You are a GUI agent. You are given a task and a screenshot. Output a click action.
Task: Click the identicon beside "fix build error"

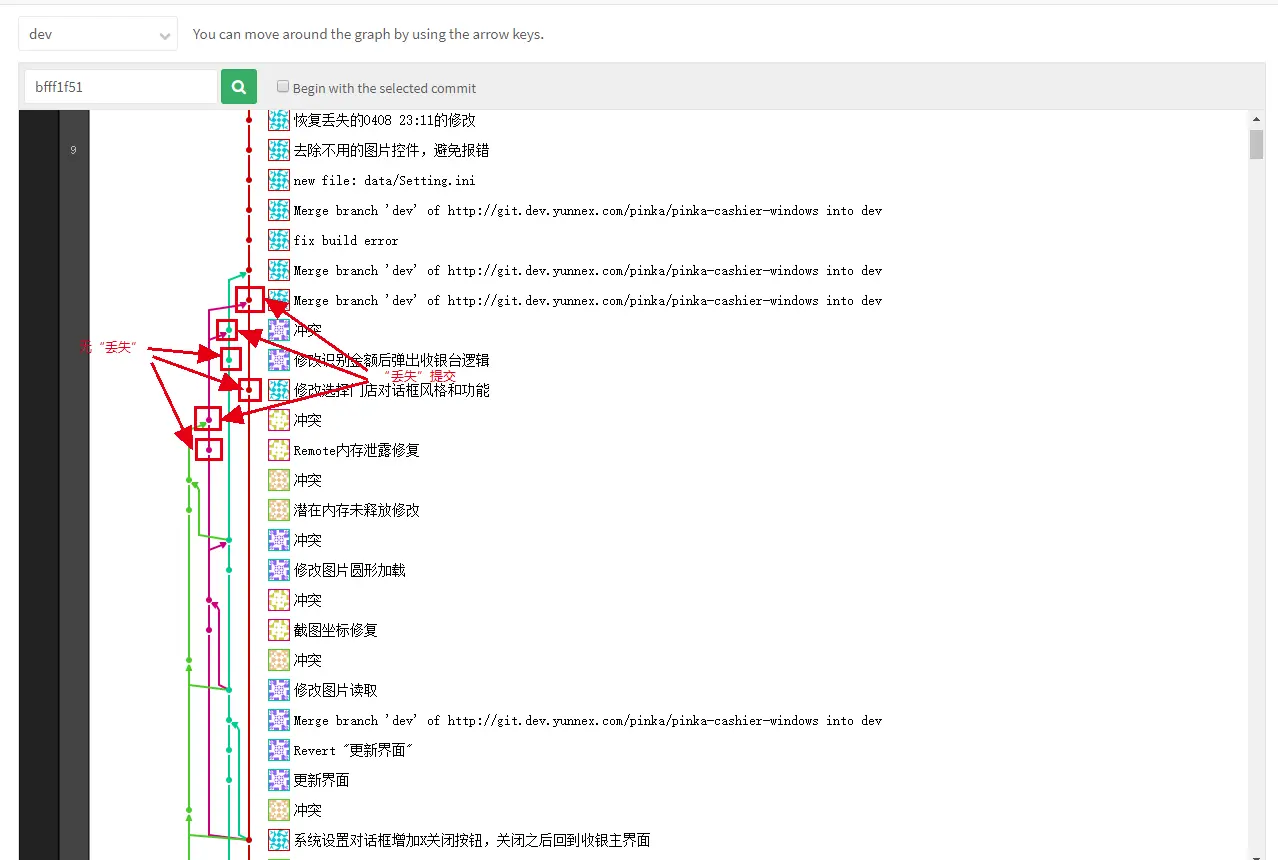click(277, 240)
